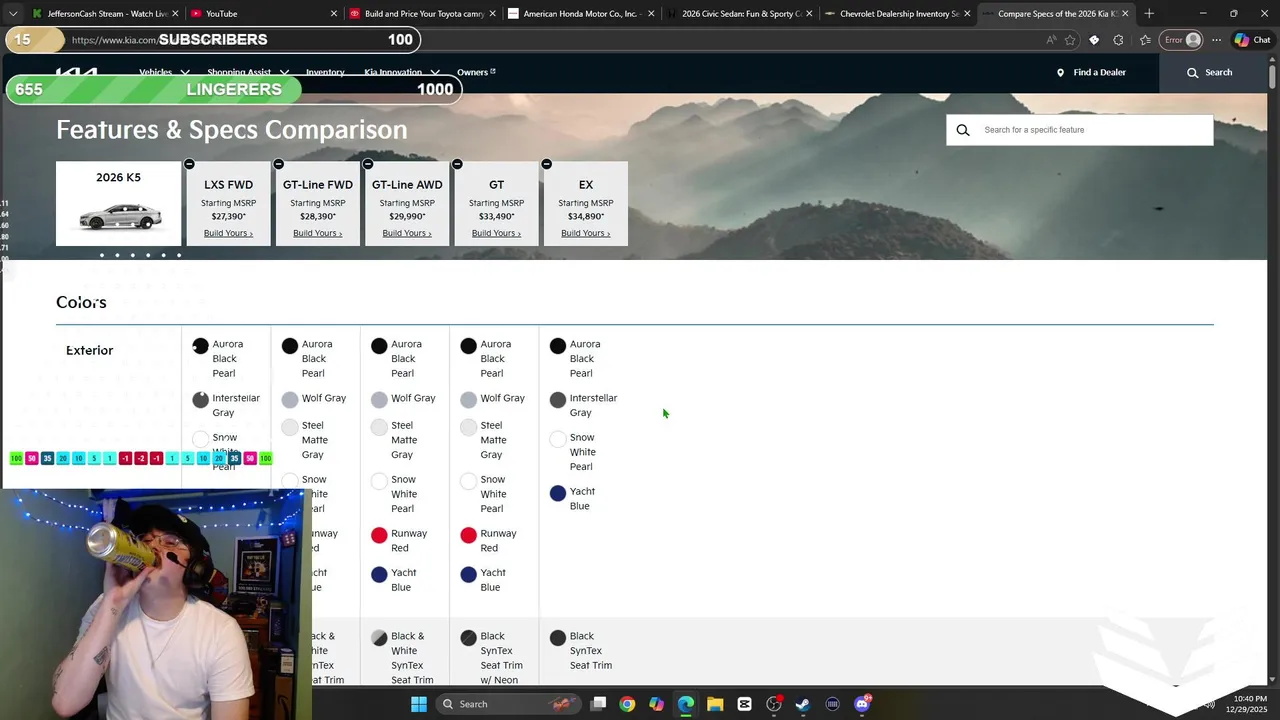Open the Owners external link
Screen dimensions: 1280x720
tap(476, 72)
